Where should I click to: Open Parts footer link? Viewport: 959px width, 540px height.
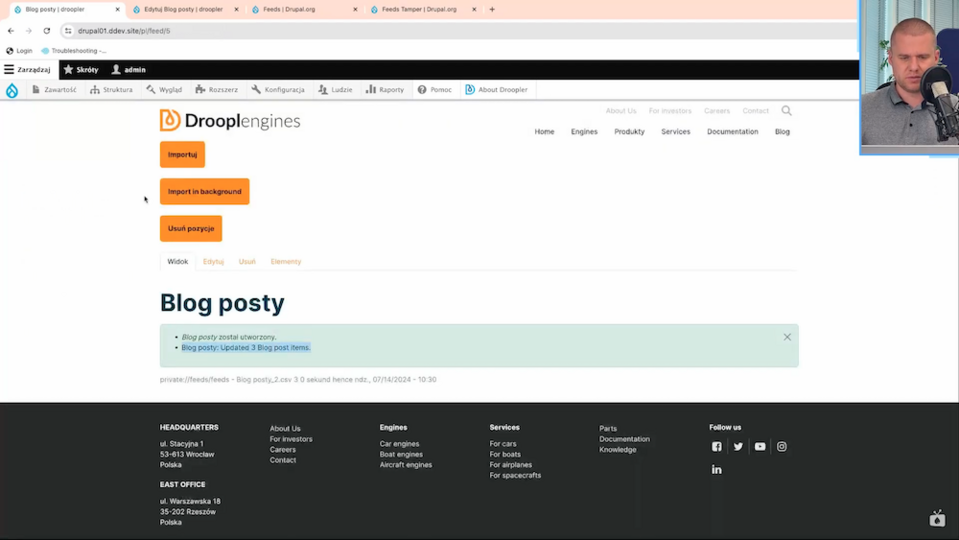pos(608,429)
